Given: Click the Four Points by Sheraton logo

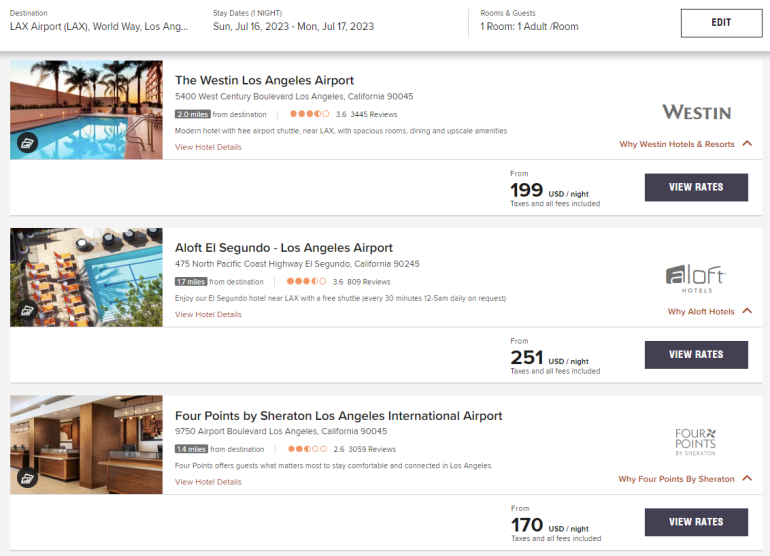Looking at the screenshot, I should (x=696, y=441).
